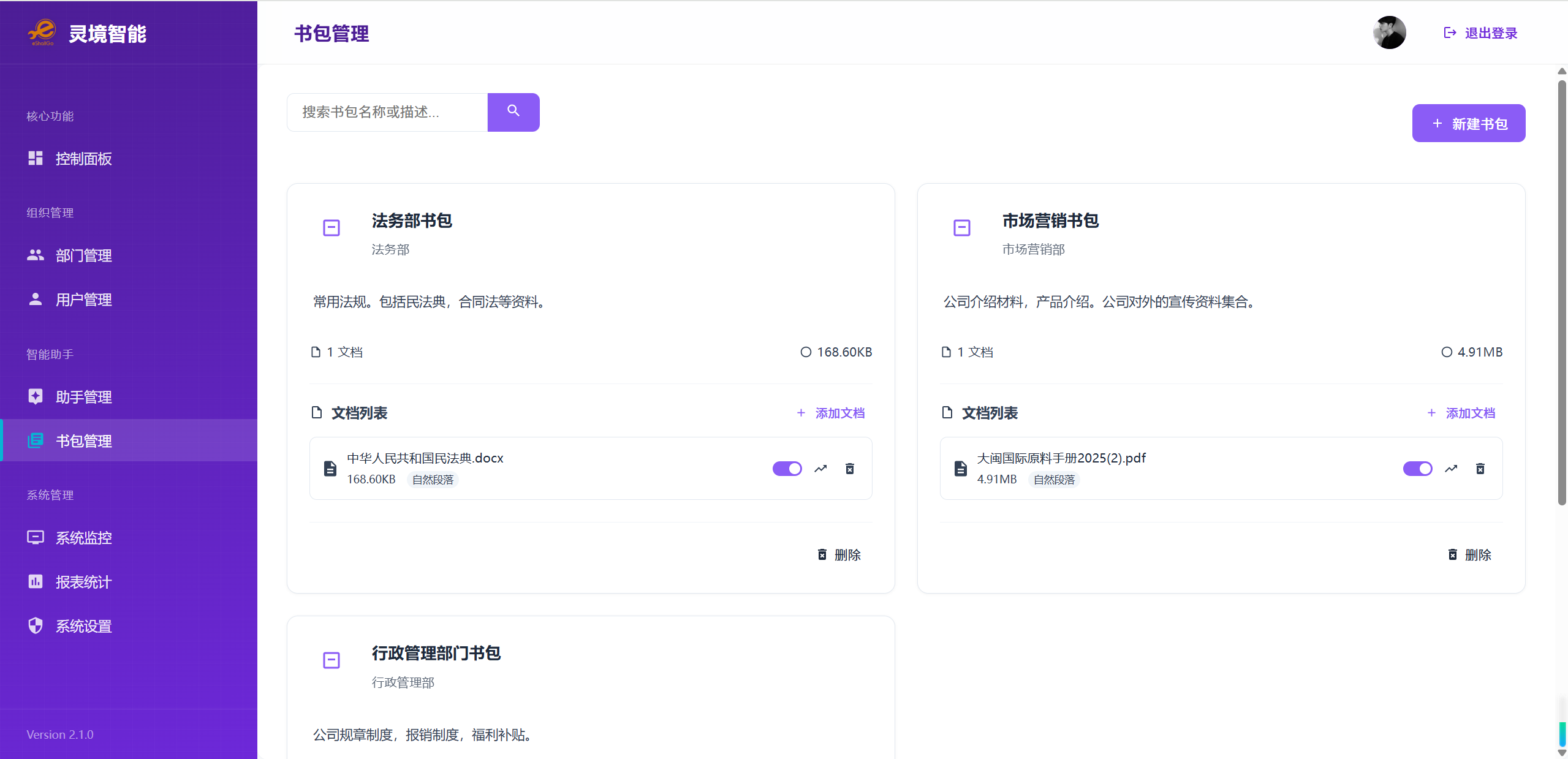The width and height of the screenshot is (1568, 759).
Task: Collapse the 法务部书包 card
Action: pyautogui.click(x=331, y=228)
